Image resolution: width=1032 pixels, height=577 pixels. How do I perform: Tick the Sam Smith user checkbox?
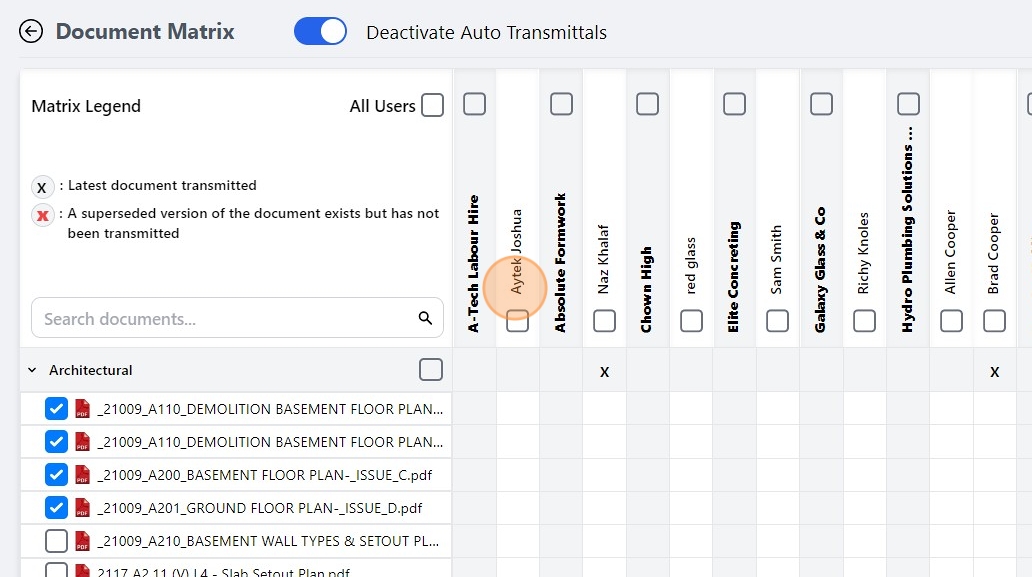[777, 321]
